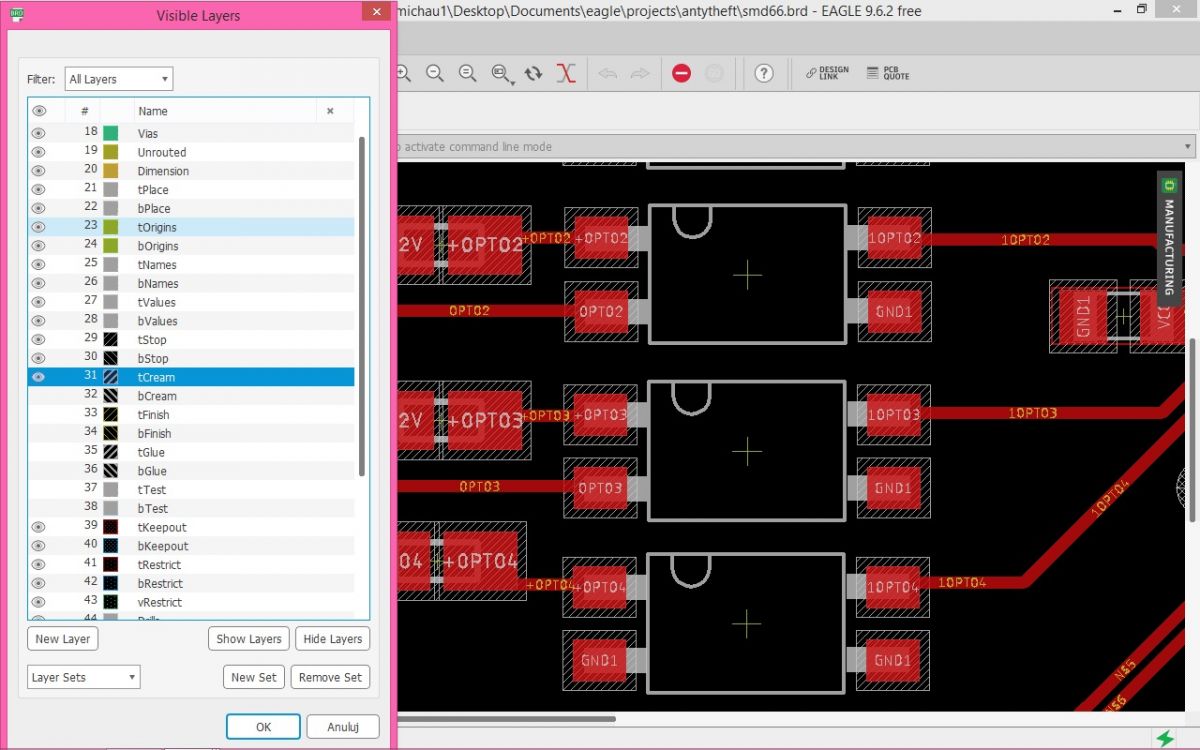Open the command line history dropdown arrow
Viewport: 1200px width, 750px height.
1189,146
